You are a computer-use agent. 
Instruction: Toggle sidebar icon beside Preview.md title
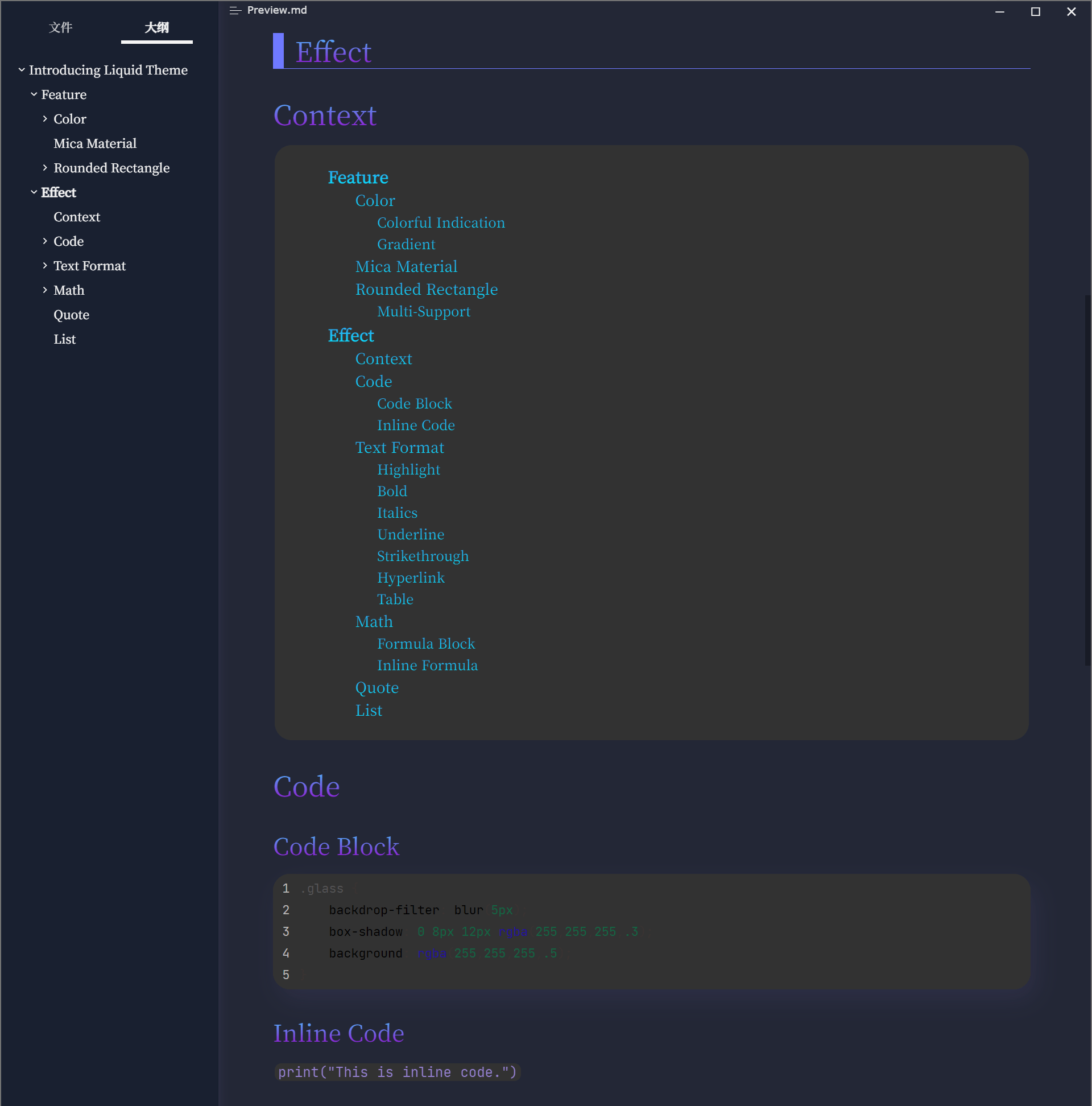(235, 10)
